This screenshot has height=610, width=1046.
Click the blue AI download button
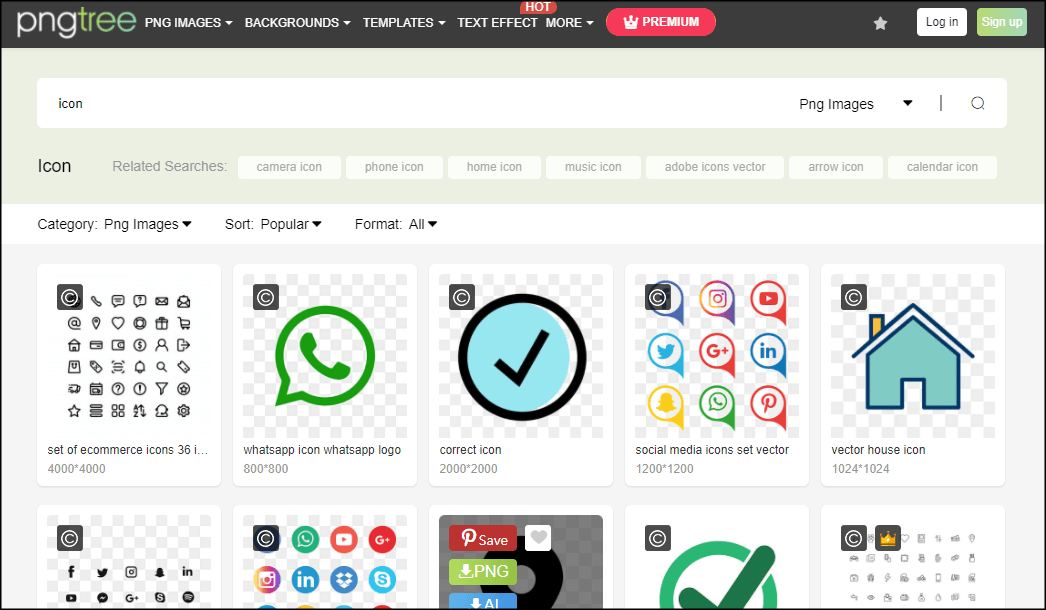point(483,601)
